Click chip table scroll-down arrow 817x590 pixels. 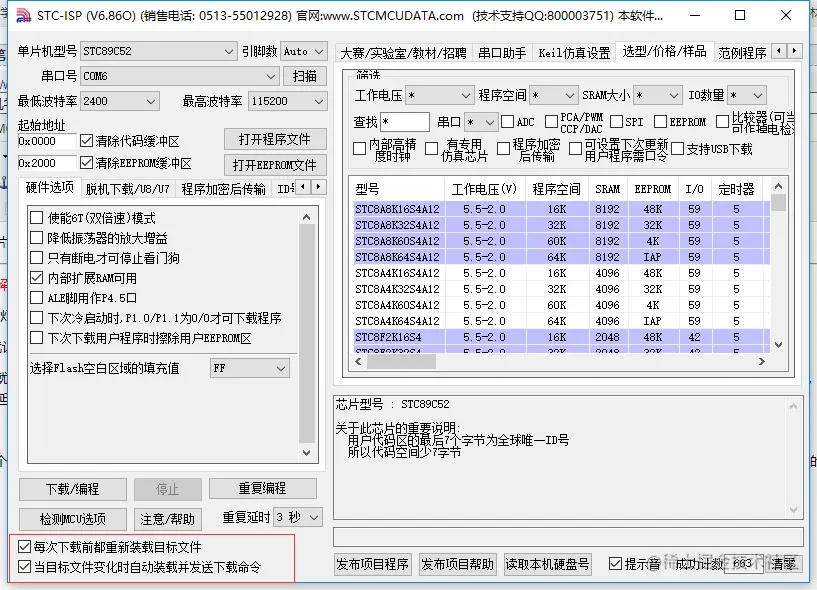click(778, 345)
